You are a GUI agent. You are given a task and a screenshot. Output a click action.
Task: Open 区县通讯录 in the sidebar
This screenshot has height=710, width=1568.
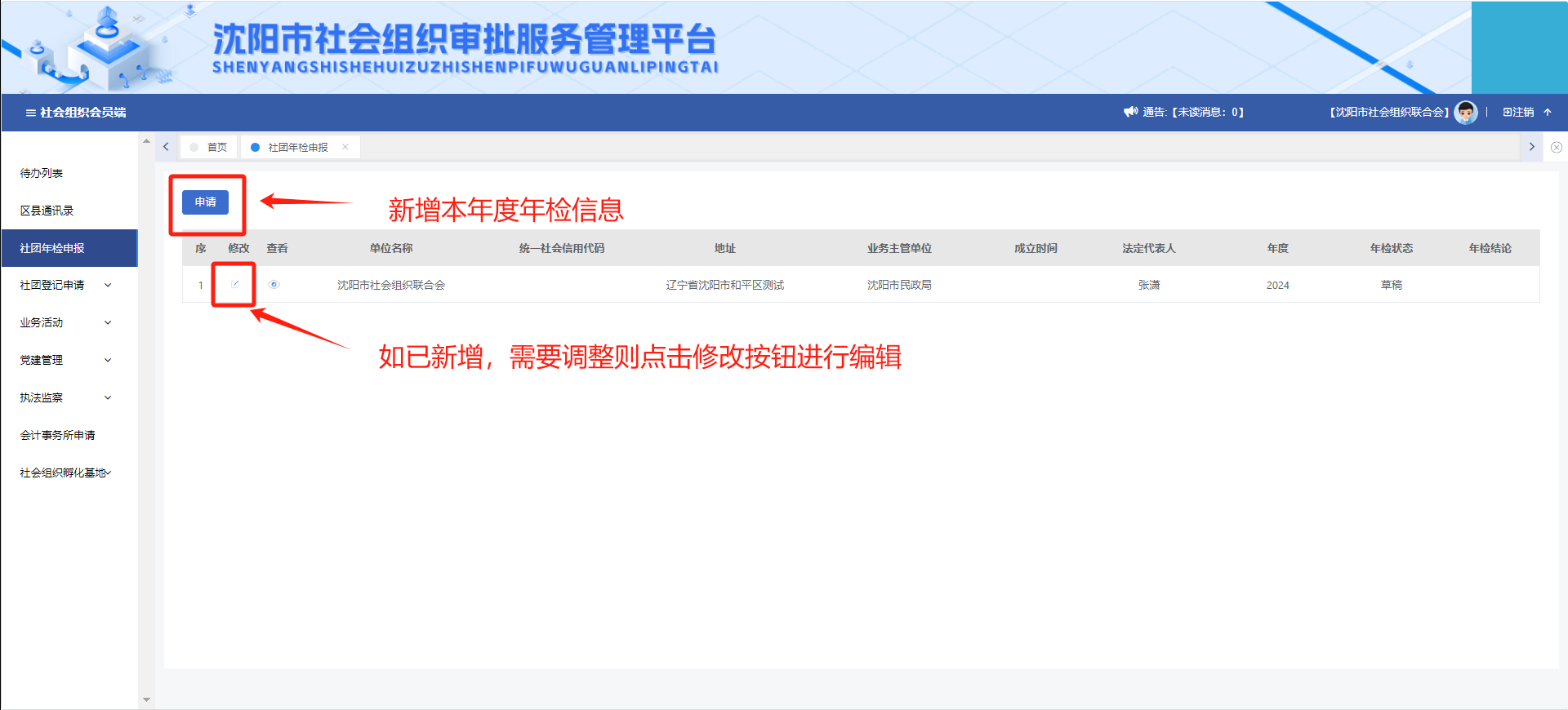47,211
